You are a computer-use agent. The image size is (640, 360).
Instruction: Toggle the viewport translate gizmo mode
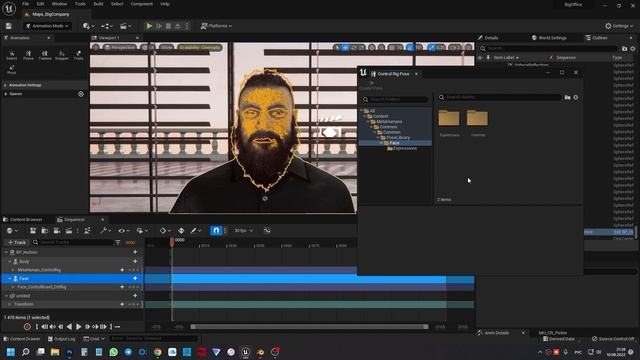coord(345,47)
